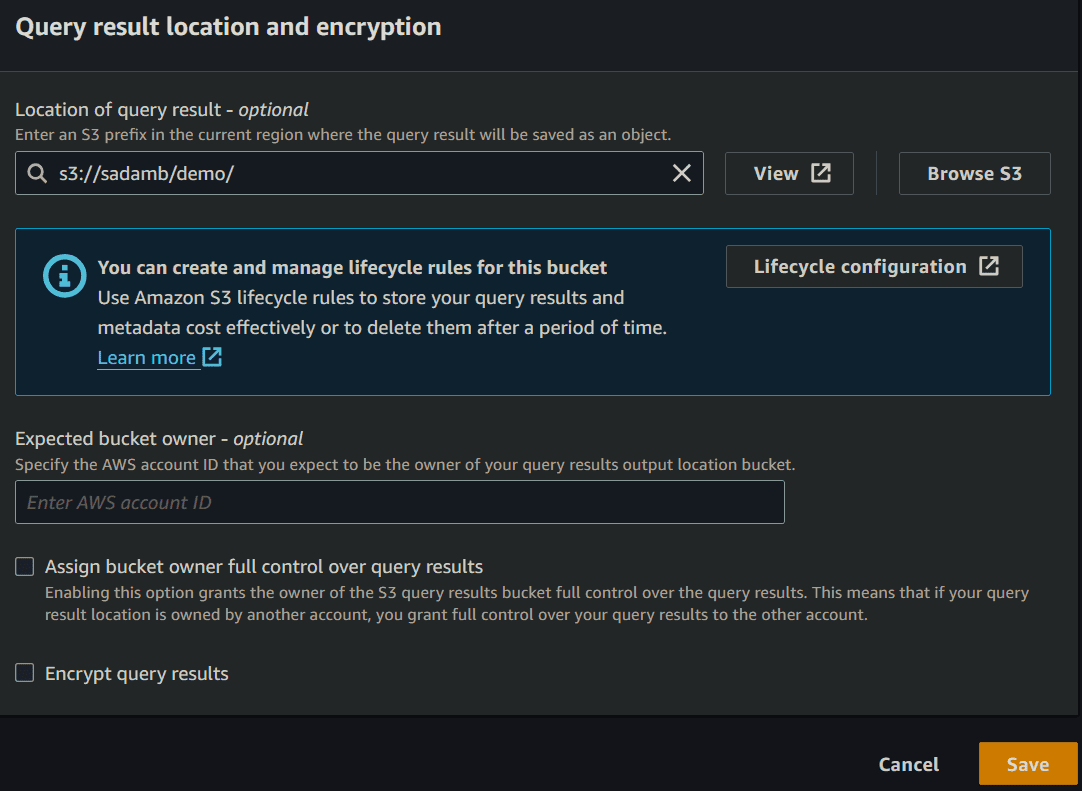Follow the Learn more link

point(146,358)
